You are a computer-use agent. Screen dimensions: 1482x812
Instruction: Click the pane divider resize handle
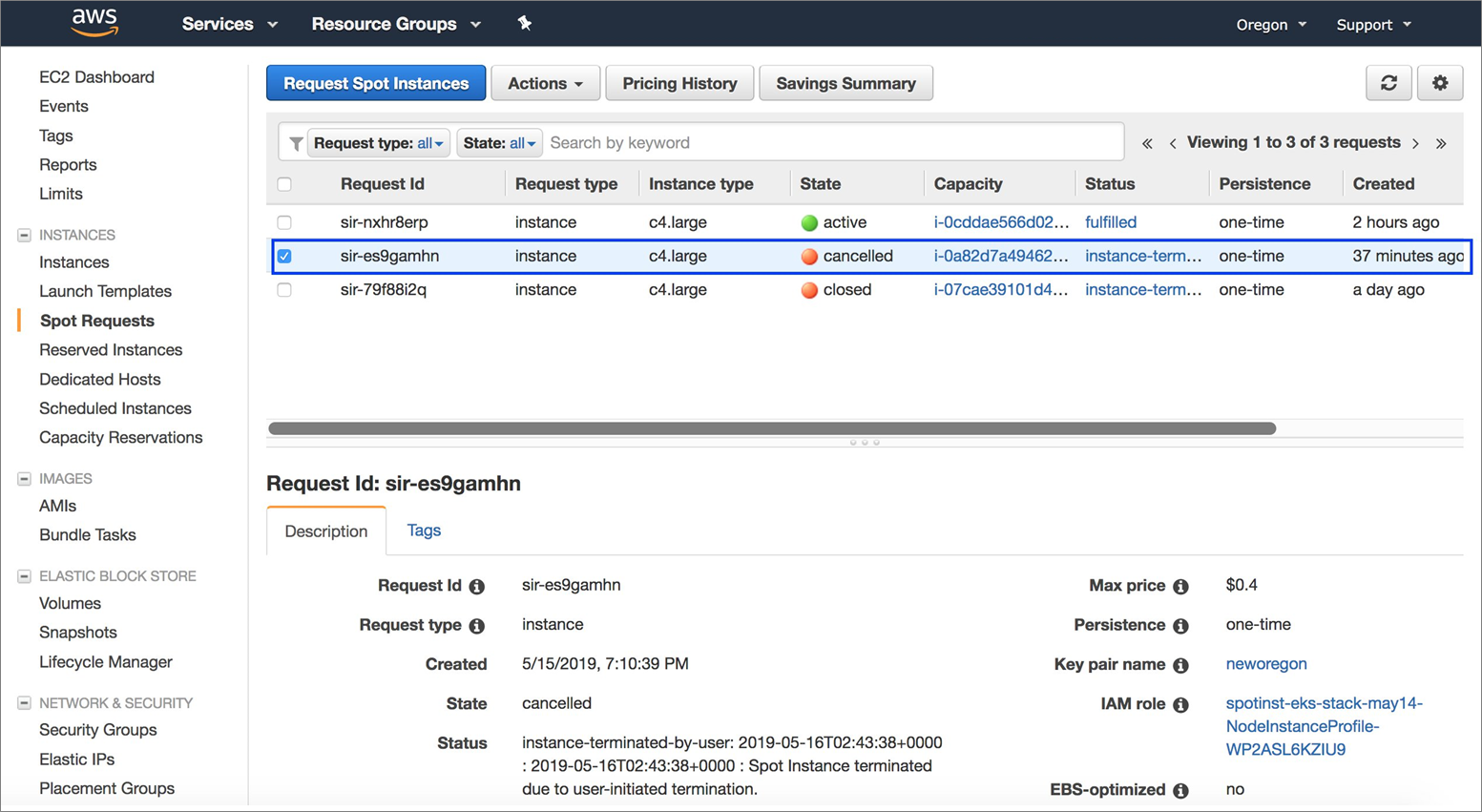865,443
